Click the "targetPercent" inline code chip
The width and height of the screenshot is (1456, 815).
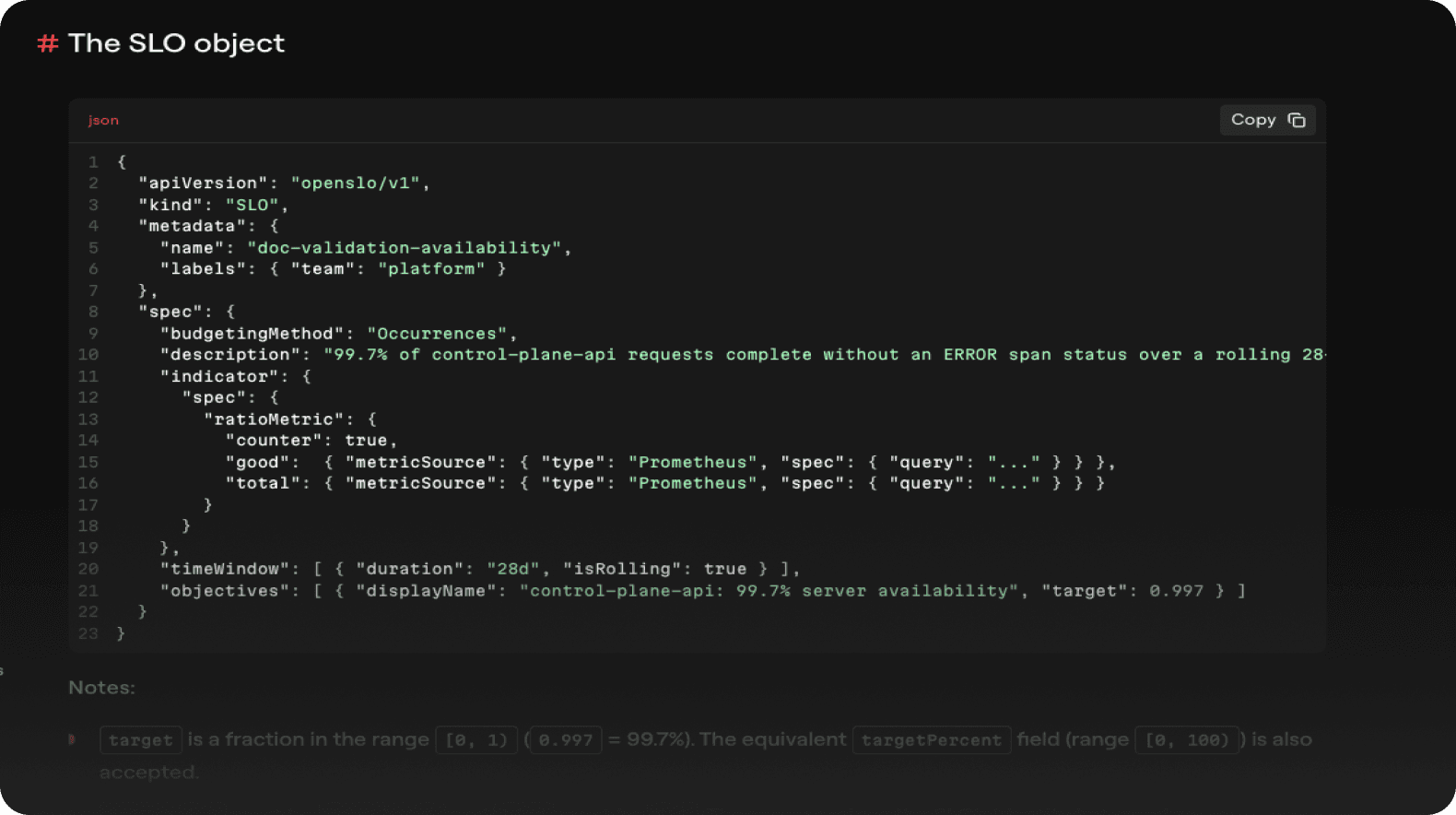pos(932,739)
